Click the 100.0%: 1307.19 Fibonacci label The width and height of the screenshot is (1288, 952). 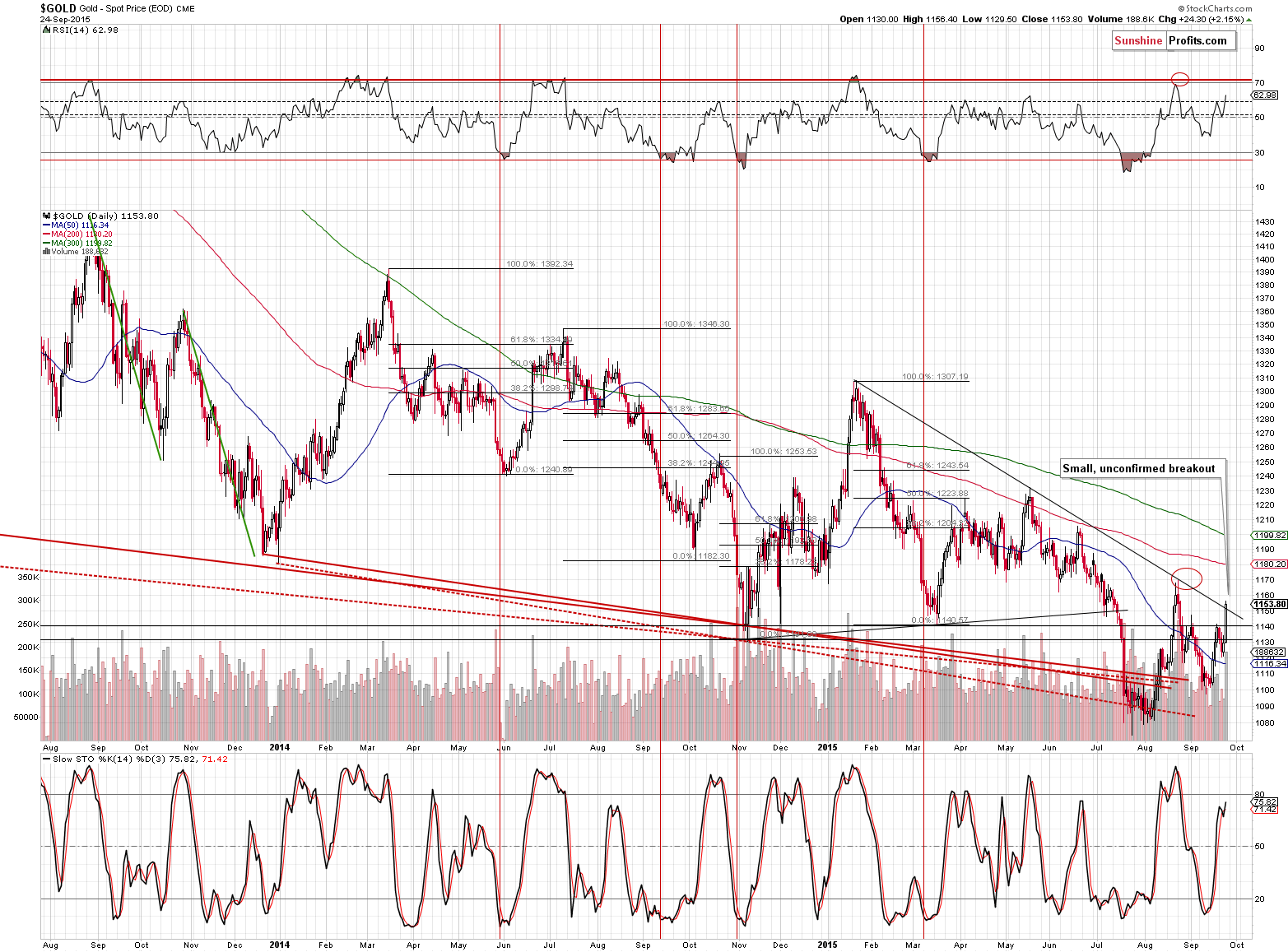[935, 377]
